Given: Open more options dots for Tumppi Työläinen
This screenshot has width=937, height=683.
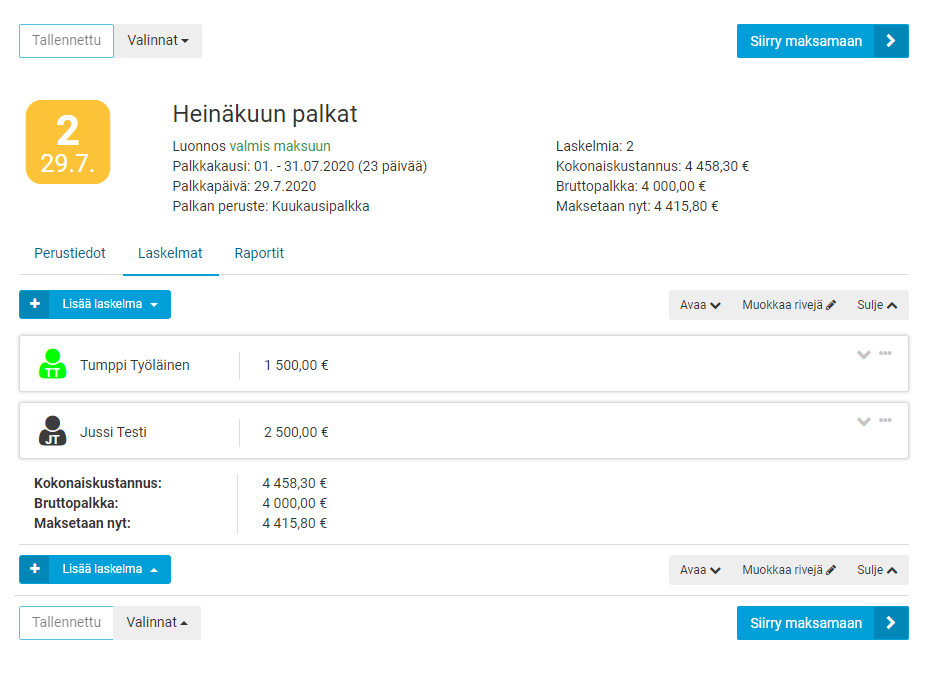Looking at the screenshot, I should click(885, 353).
